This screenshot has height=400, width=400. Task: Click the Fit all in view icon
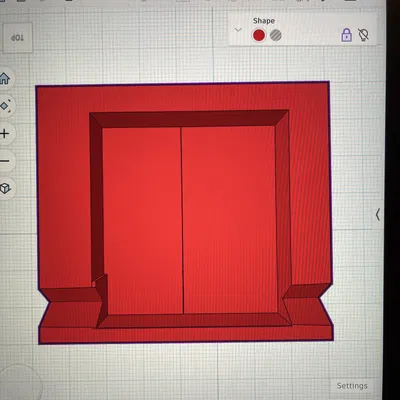pos(4,106)
